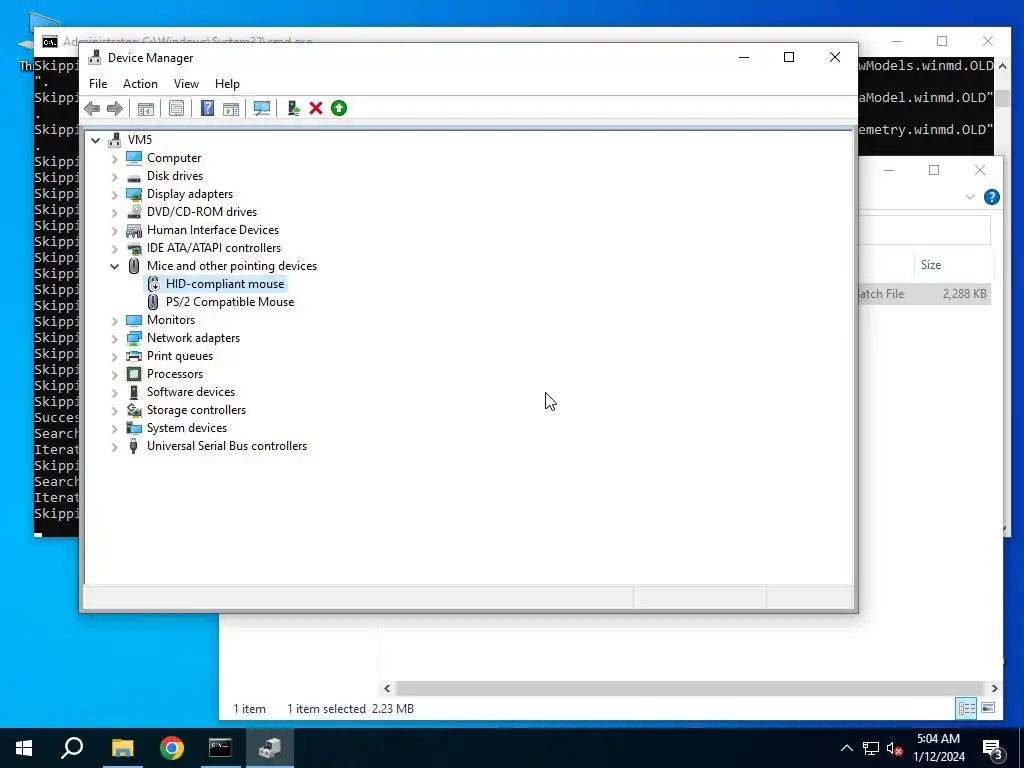This screenshot has width=1024, height=768.
Task: Expand the Storage controllers category
Action: (x=114, y=410)
